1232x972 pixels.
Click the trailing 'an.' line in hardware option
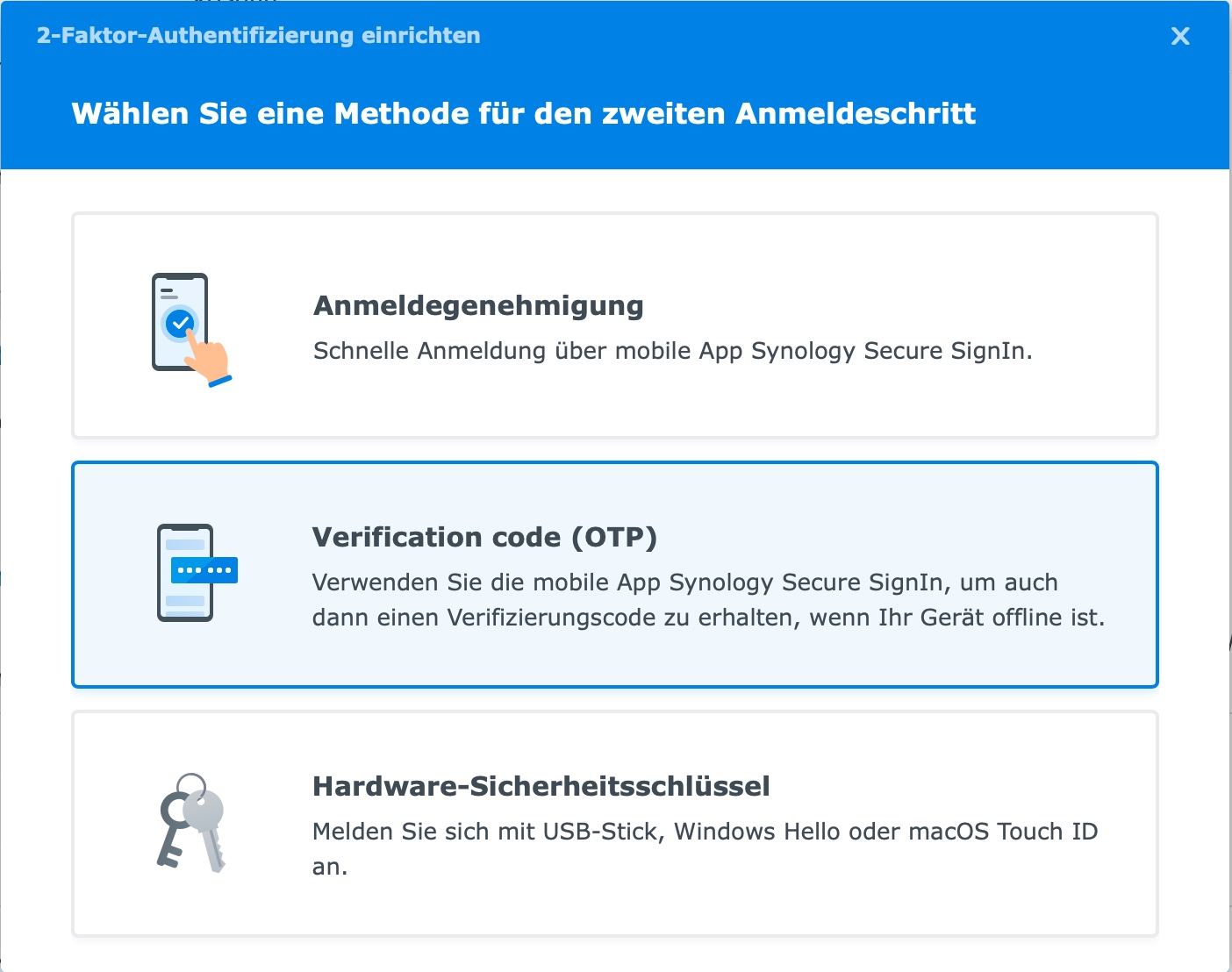tap(330, 867)
